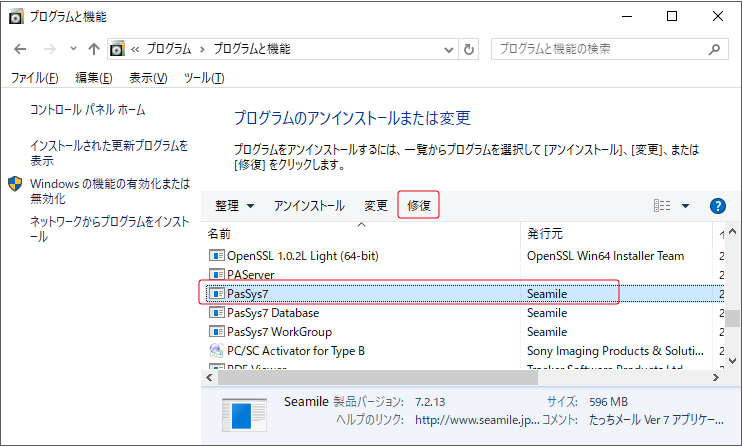Viewport: 742px width, 446px height.
Task: Click the vertical scrollbar down arrow
Action: click(733, 360)
